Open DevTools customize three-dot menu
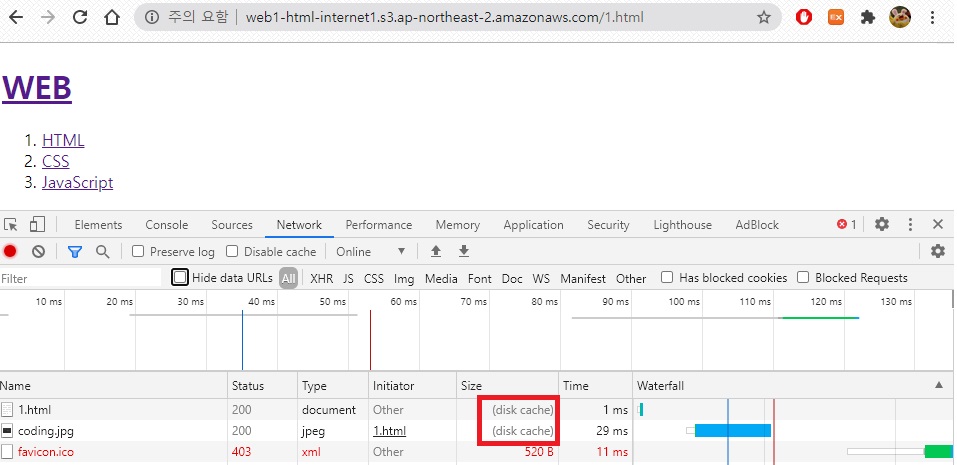The image size is (957, 465). click(910, 225)
